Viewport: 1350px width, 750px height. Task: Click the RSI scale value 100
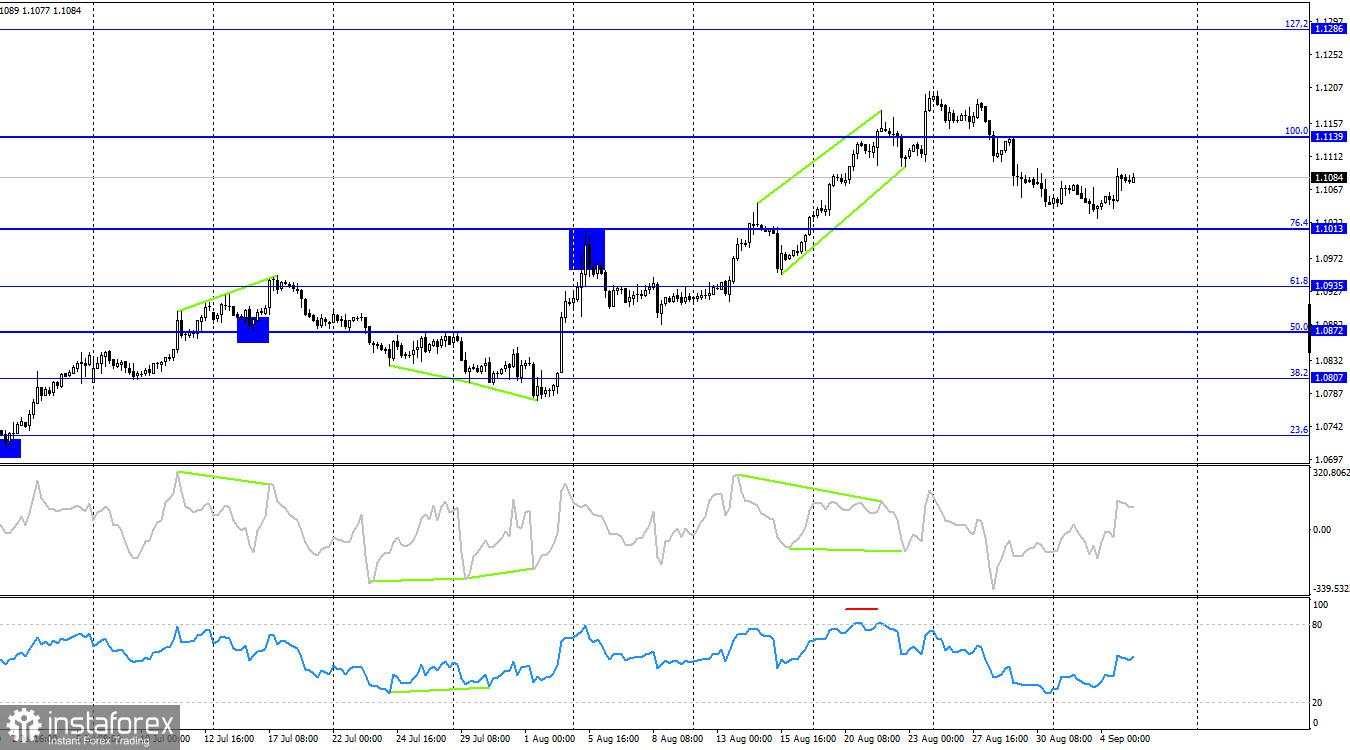[1320, 605]
